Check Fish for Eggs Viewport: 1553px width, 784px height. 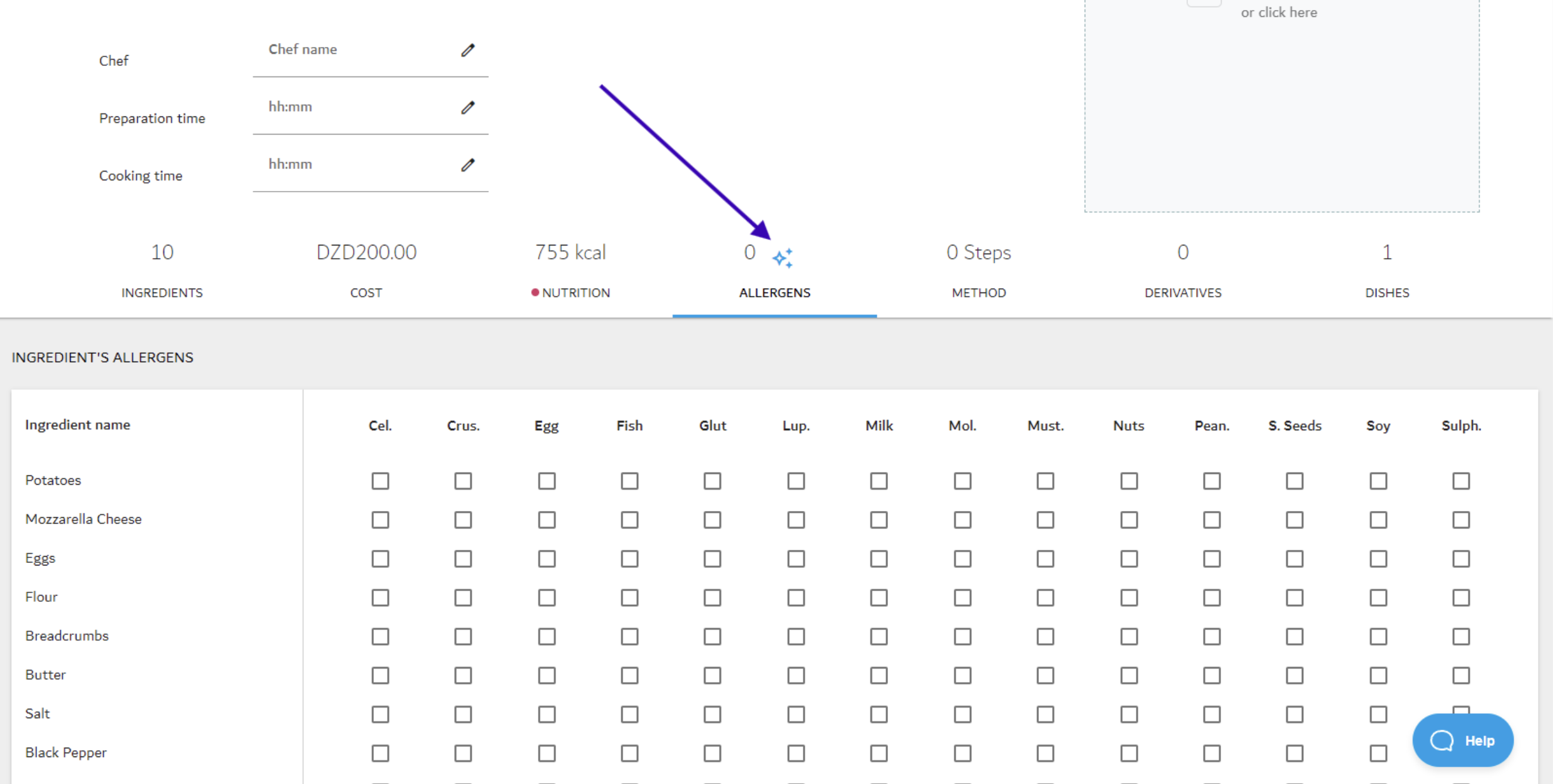(629, 559)
